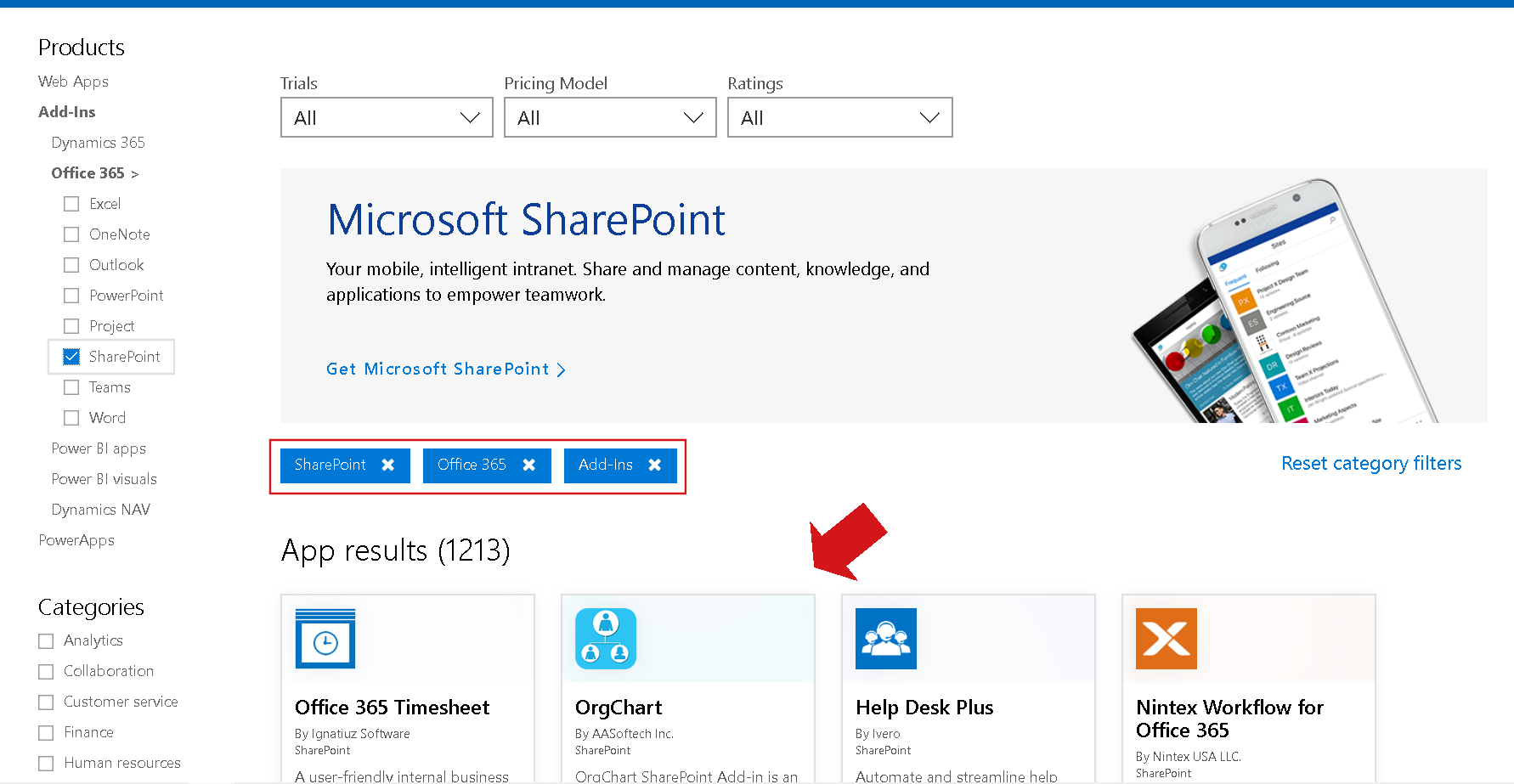Click the OrgChart app icon
This screenshot has height=784, width=1514.
pyautogui.click(x=606, y=639)
